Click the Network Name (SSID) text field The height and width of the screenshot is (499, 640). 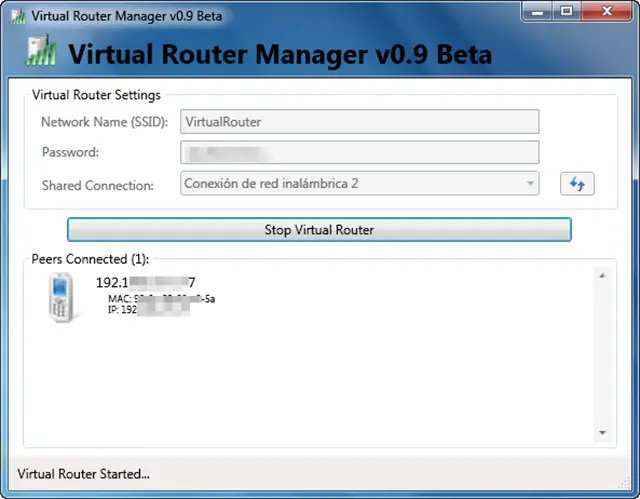[x=359, y=122]
